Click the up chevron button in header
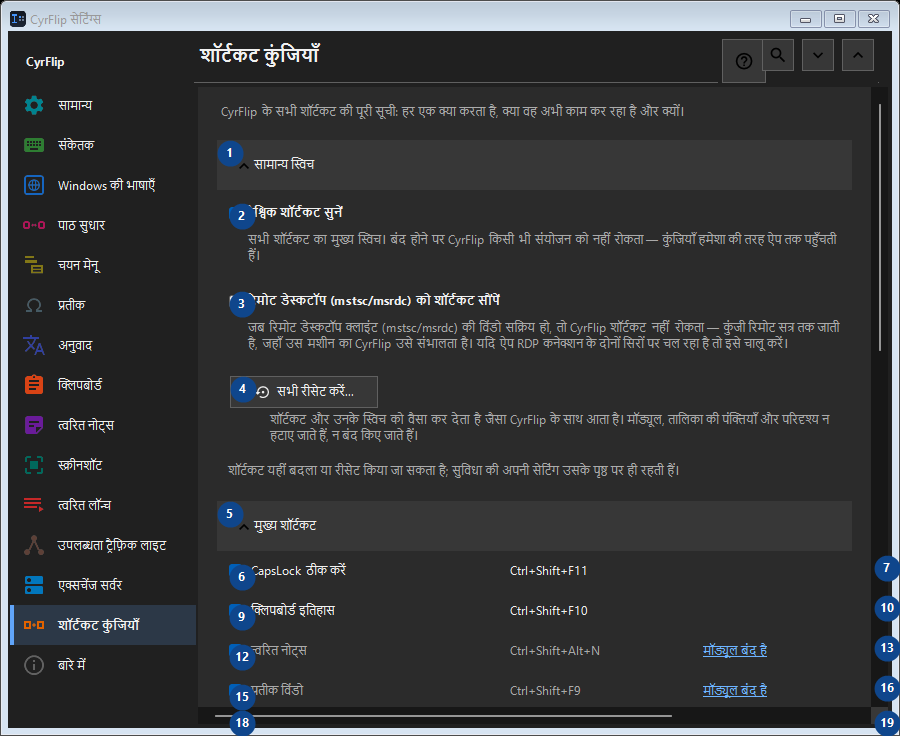 (858, 55)
